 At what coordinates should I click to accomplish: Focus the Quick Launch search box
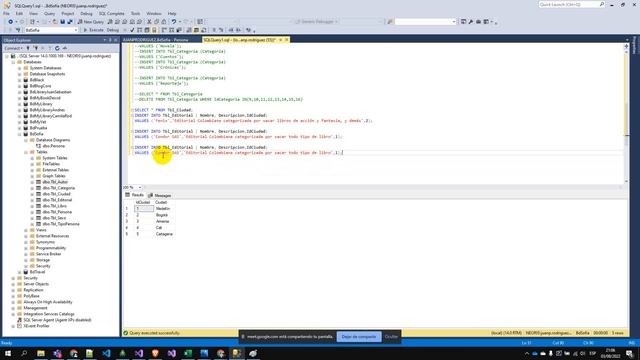(571, 4)
